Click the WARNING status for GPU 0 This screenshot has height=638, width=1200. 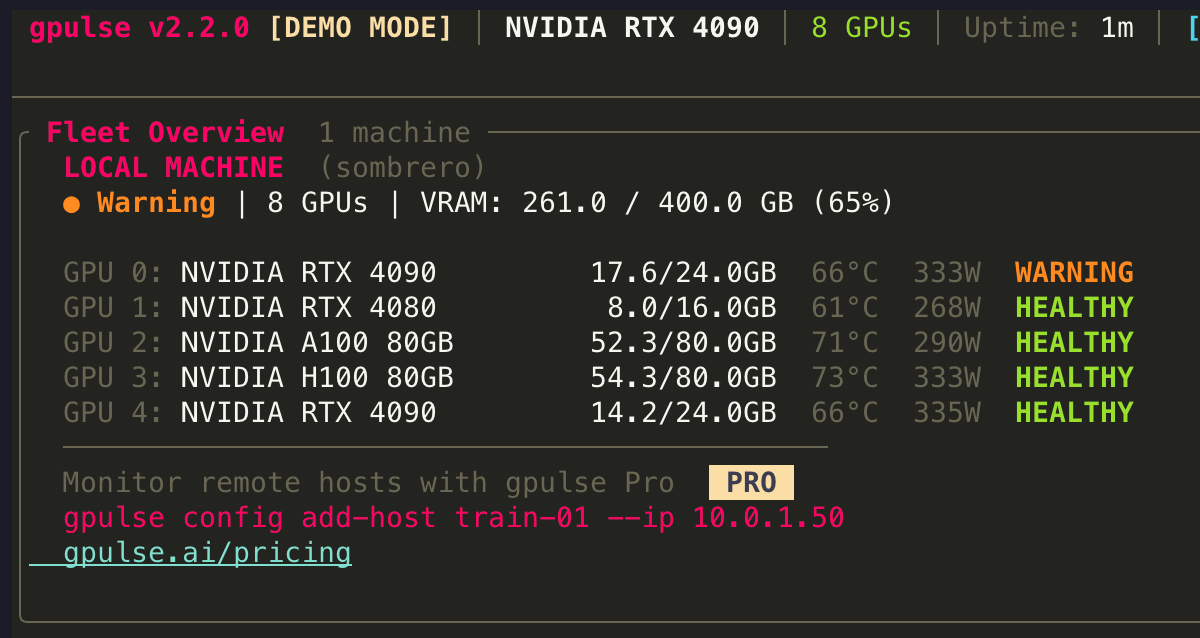tap(1073, 272)
